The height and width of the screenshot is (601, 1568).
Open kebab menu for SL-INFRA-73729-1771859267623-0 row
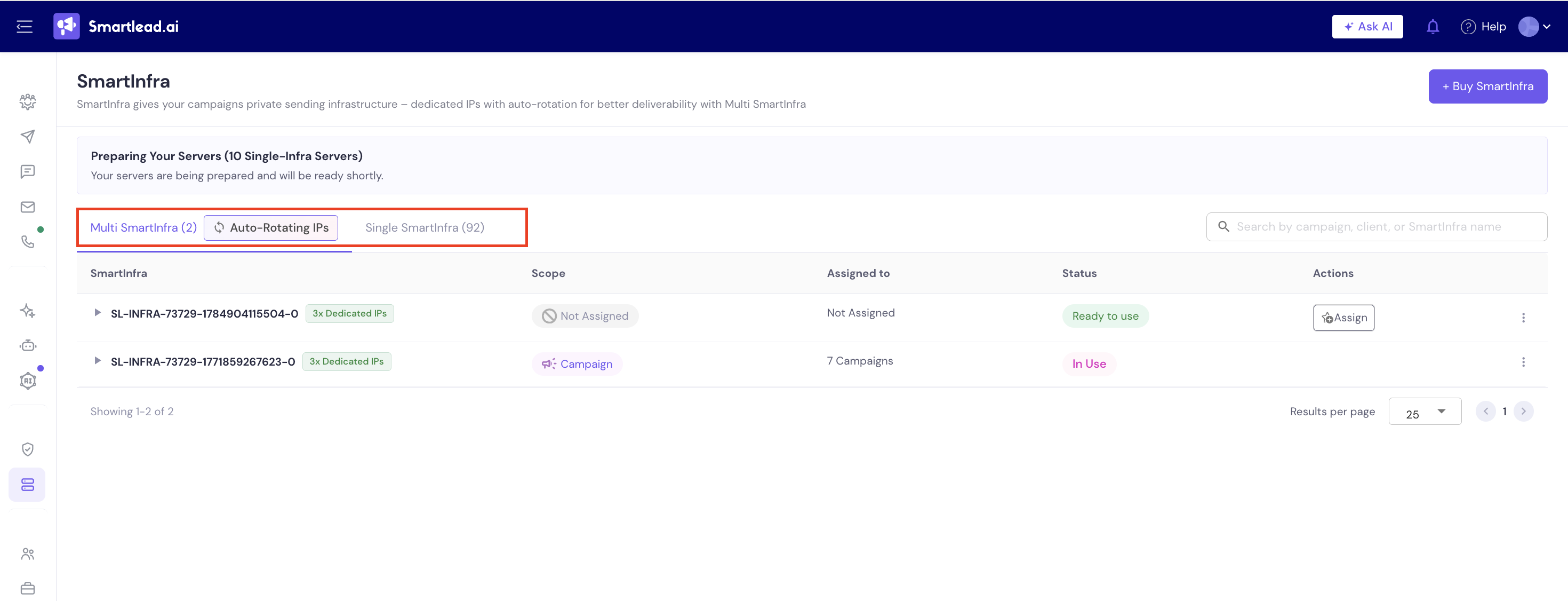[x=1523, y=362]
